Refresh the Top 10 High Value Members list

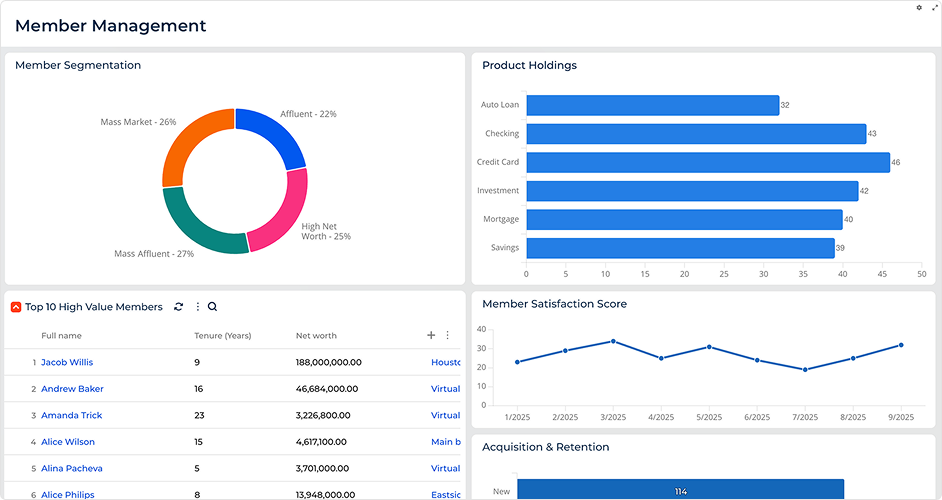pyautogui.click(x=179, y=307)
